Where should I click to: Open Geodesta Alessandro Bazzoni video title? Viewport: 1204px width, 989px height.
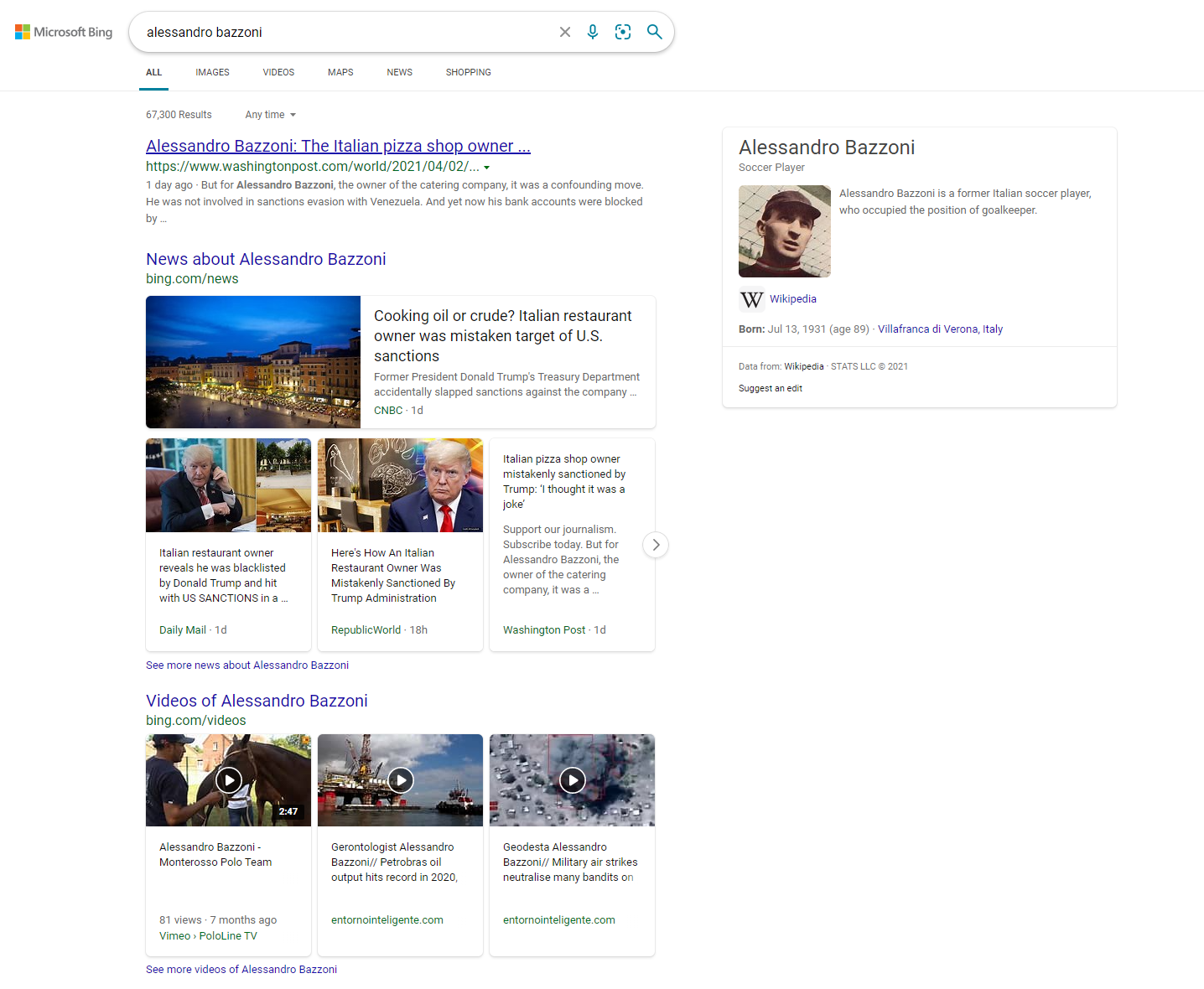click(570, 862)
